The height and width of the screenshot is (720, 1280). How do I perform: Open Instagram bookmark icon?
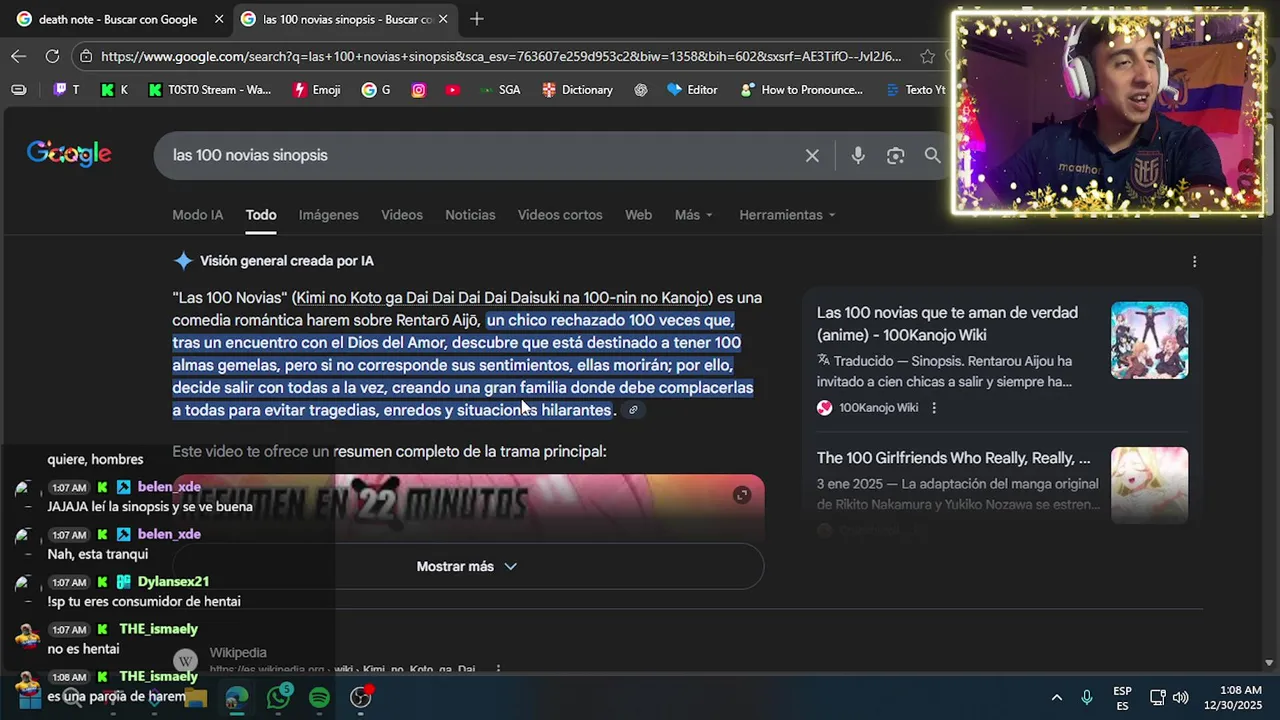(x=419, y=89)
